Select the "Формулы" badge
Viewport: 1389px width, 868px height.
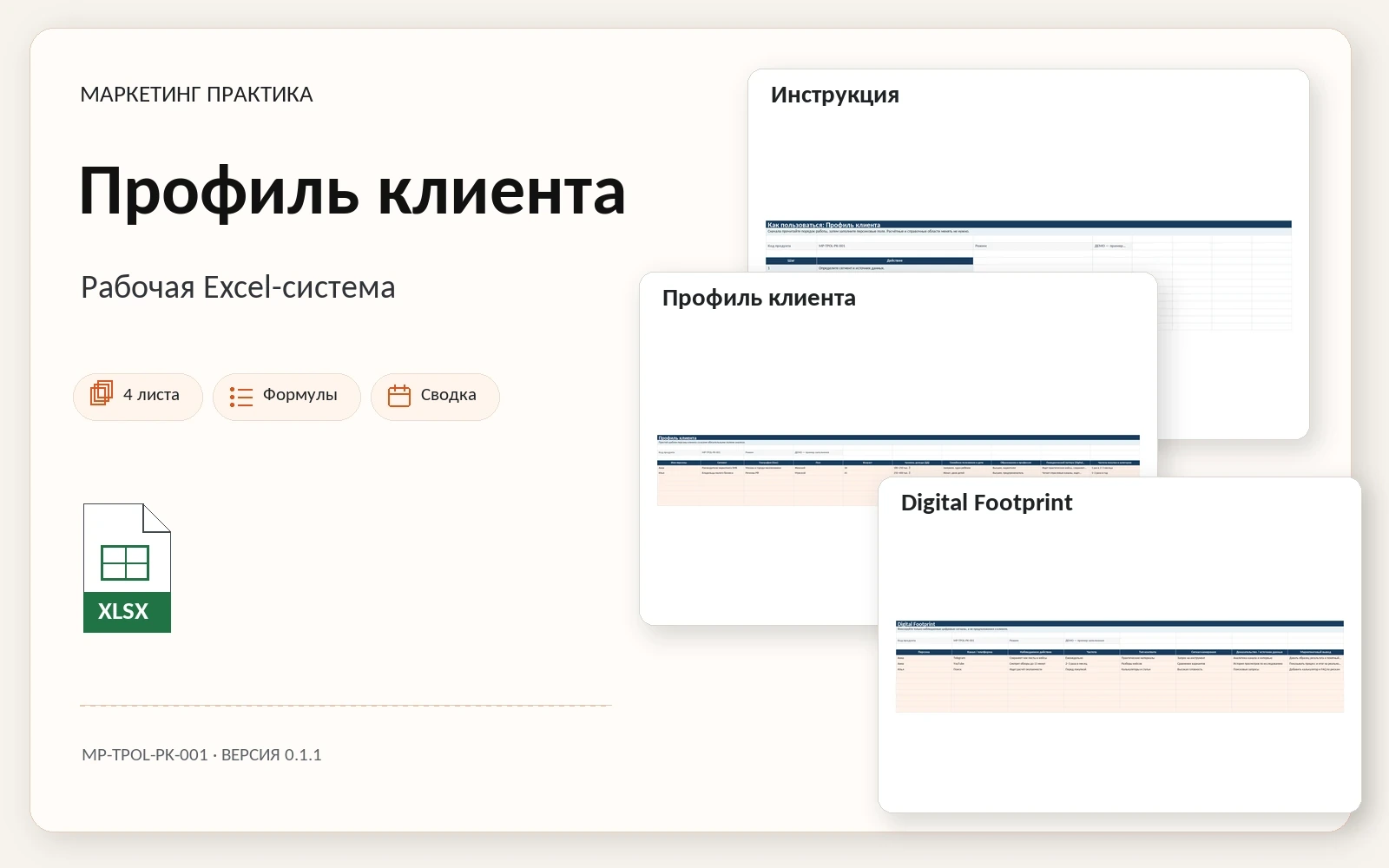[286, 397]
